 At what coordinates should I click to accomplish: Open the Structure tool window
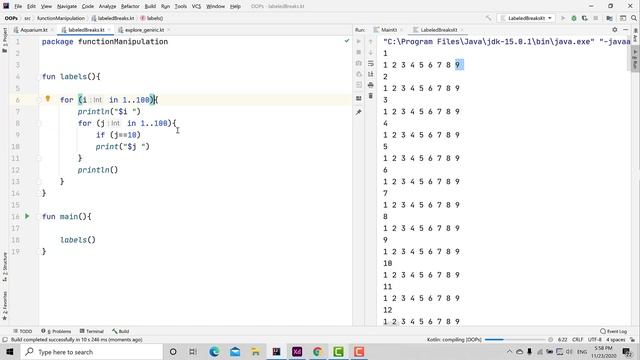tap(4, 267)
